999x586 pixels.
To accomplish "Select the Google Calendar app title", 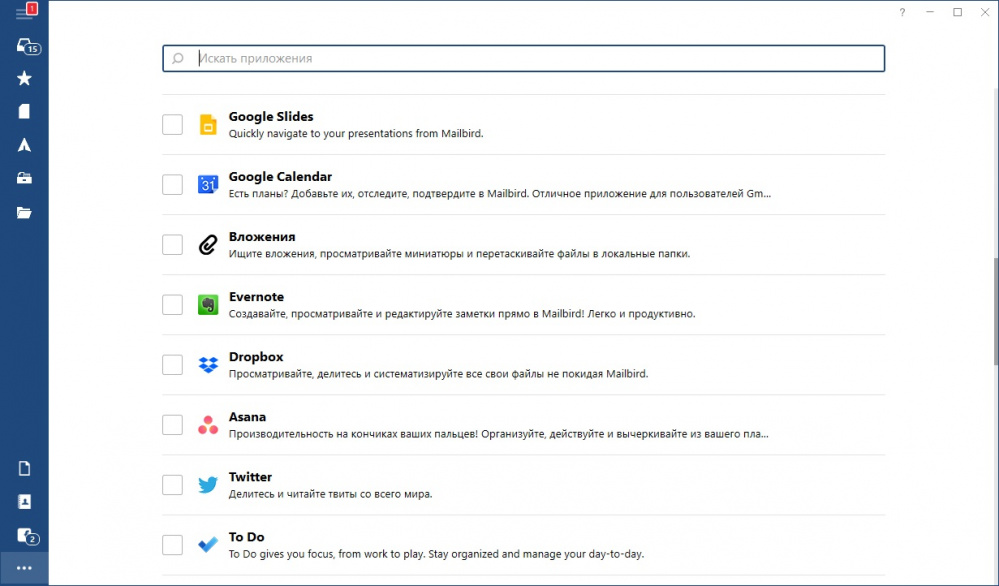I will pos(280,177).
